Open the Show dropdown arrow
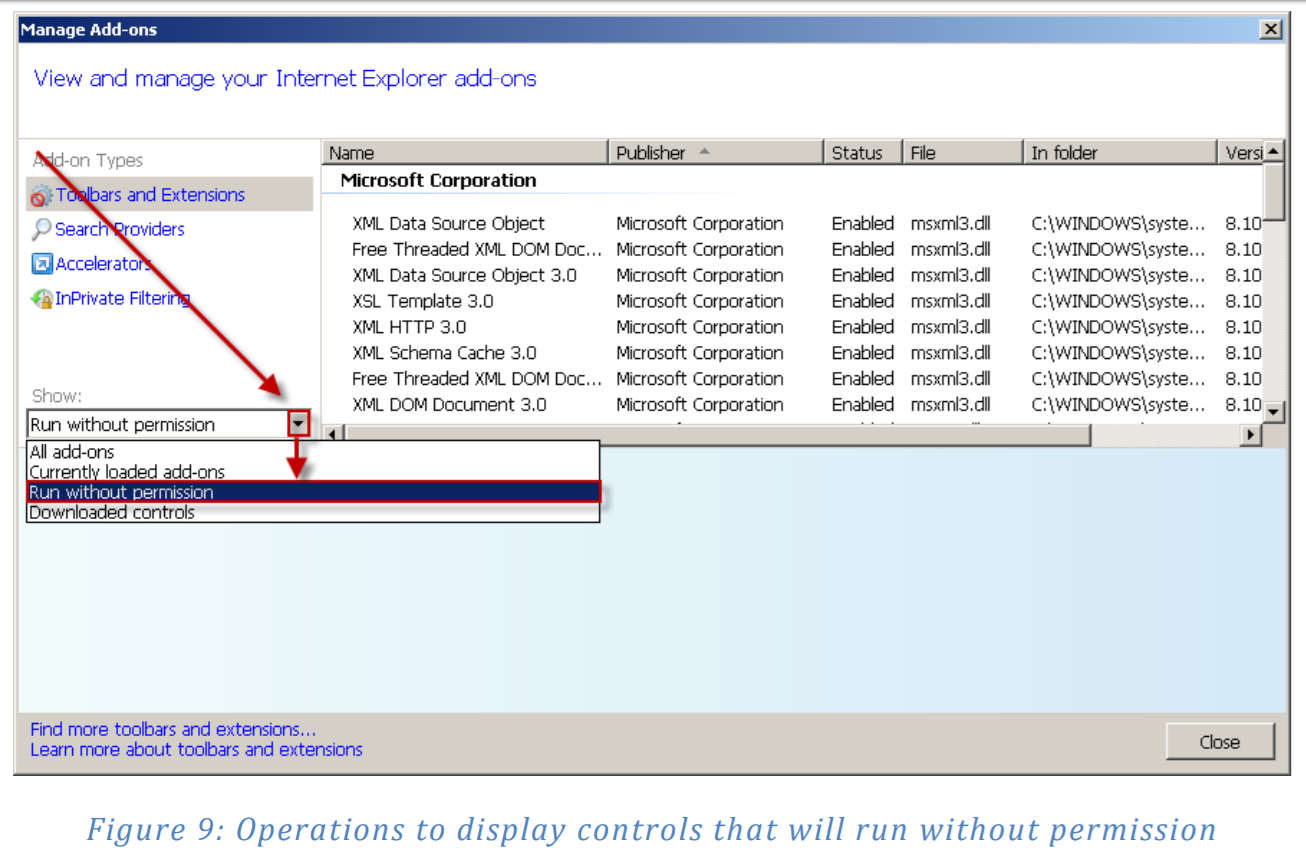Screen dimensions: 1306x867 [298, 424]
